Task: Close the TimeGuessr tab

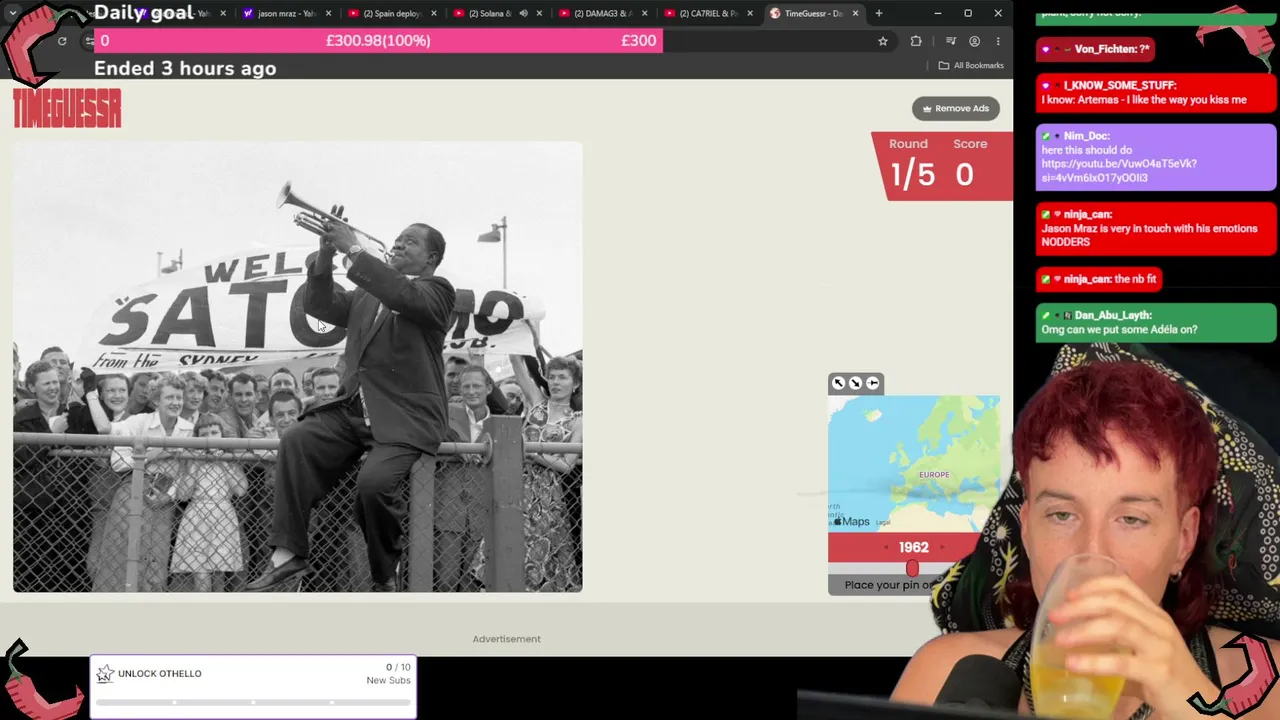Action: 855,13
